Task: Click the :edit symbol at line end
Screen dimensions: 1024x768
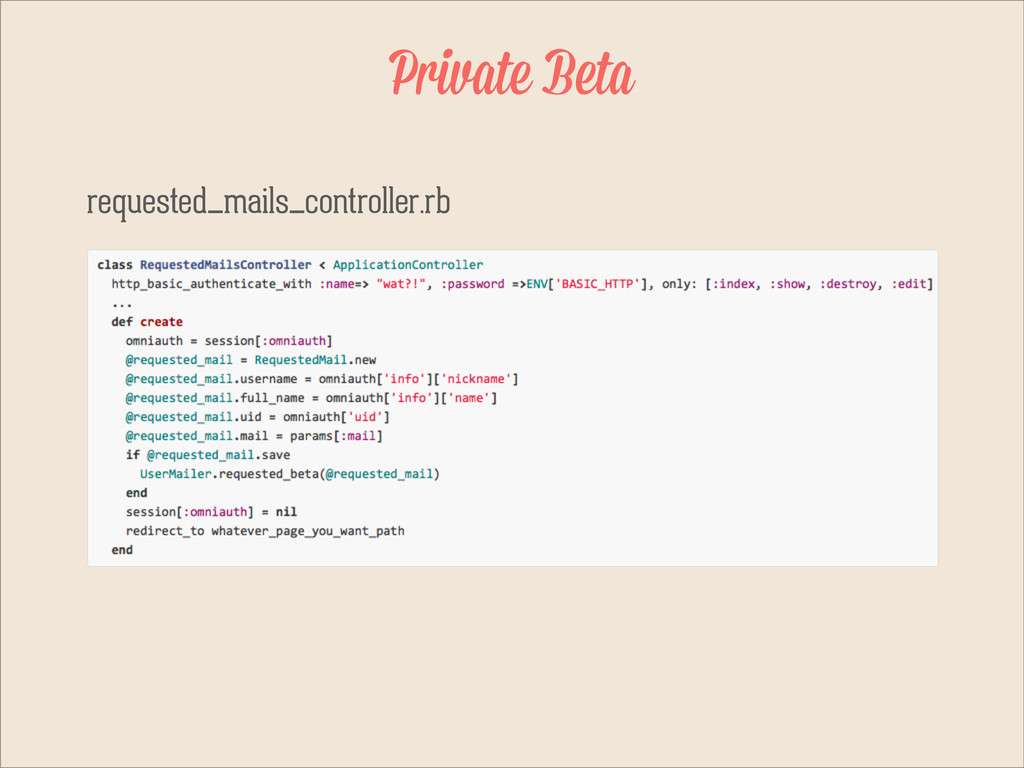Action: pyautogui.click(x=909, y=284)
